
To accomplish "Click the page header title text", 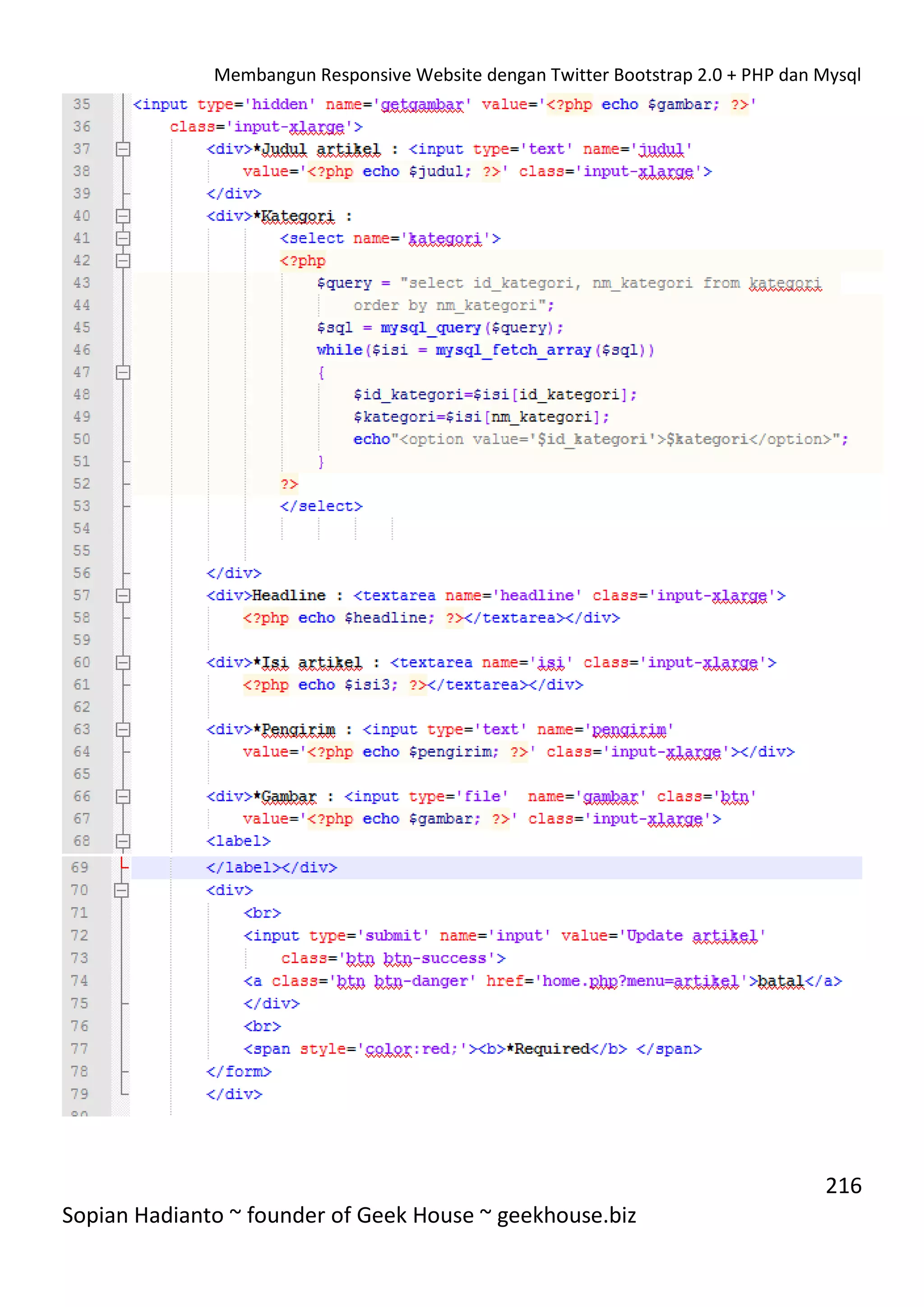I will 537,74.
